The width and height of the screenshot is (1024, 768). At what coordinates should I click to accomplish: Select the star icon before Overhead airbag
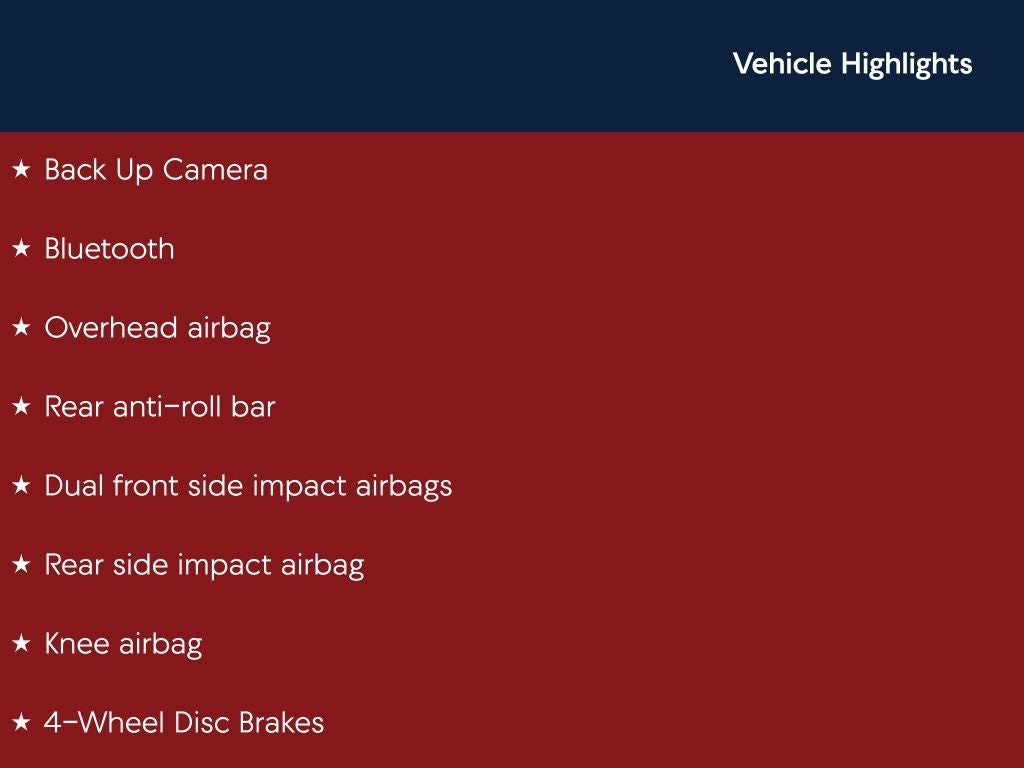click(21, 328)
